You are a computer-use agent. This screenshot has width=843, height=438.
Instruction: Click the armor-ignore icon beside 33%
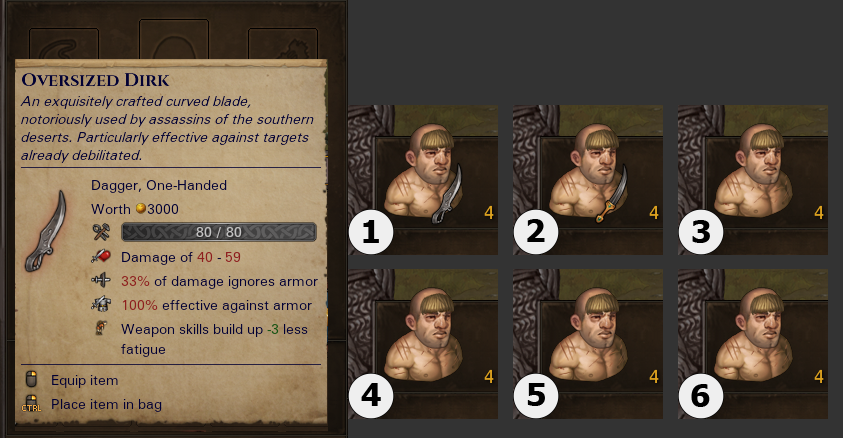[101, 281]
